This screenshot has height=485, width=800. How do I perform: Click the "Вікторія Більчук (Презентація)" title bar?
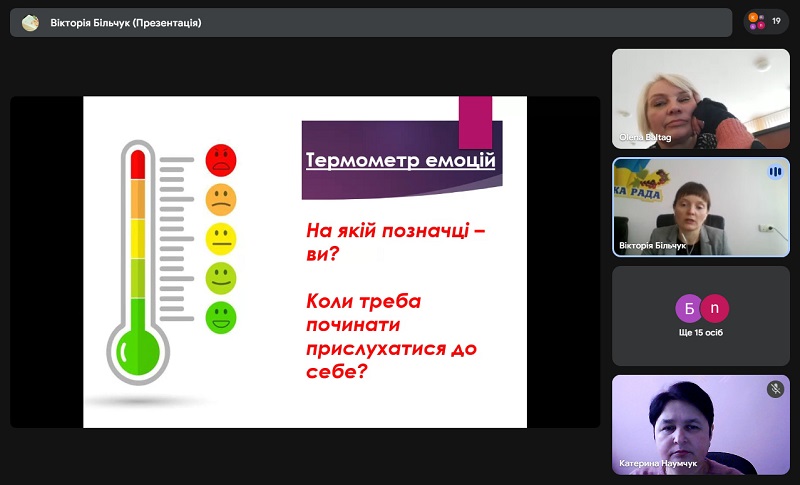point(125,22)
